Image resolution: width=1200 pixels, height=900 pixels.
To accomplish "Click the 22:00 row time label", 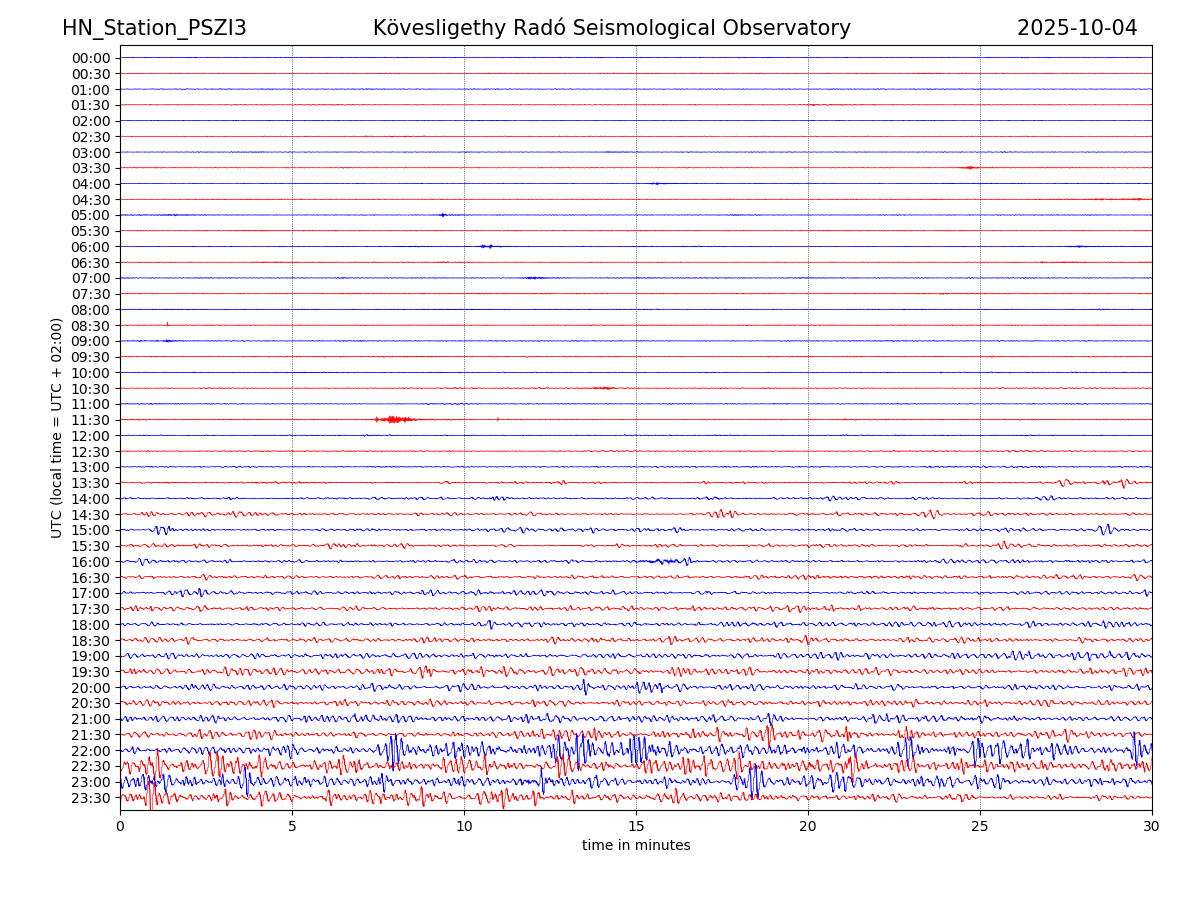I will [91, 751].
